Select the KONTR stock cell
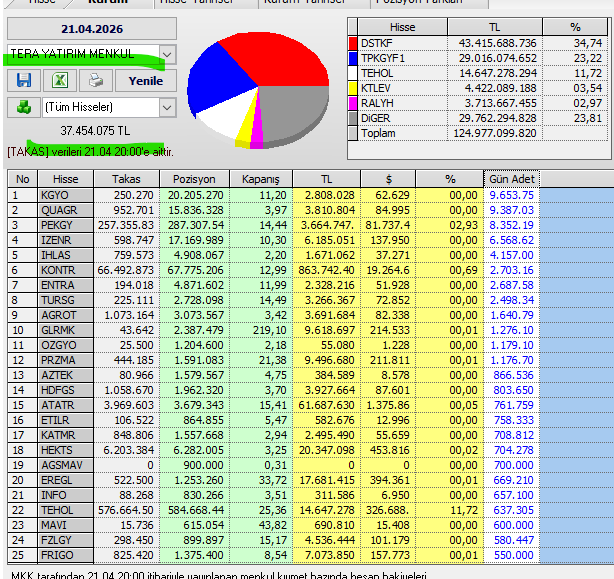This screenshot has width=614, height=579. pyautogui.click(x=66, y=270)
